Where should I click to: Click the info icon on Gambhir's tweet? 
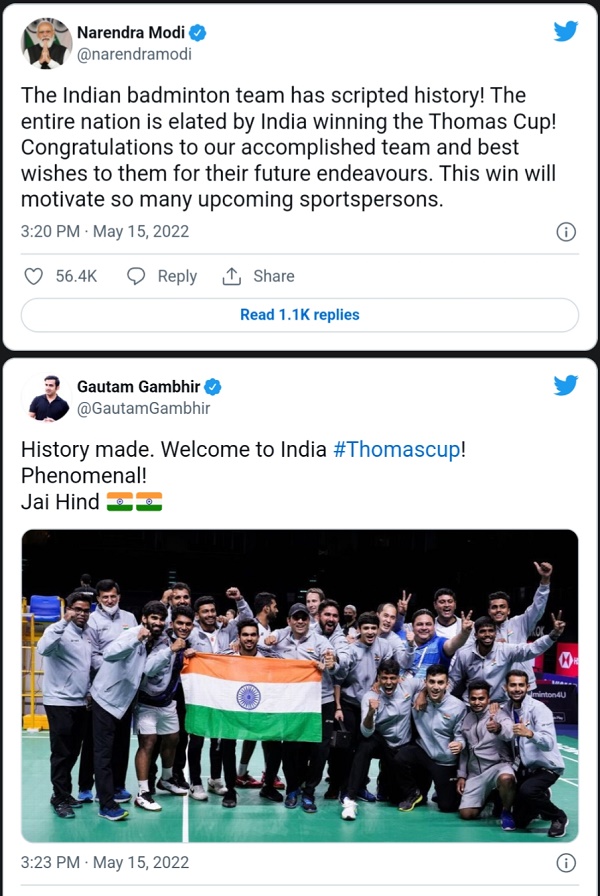click(x=566, y=862)
